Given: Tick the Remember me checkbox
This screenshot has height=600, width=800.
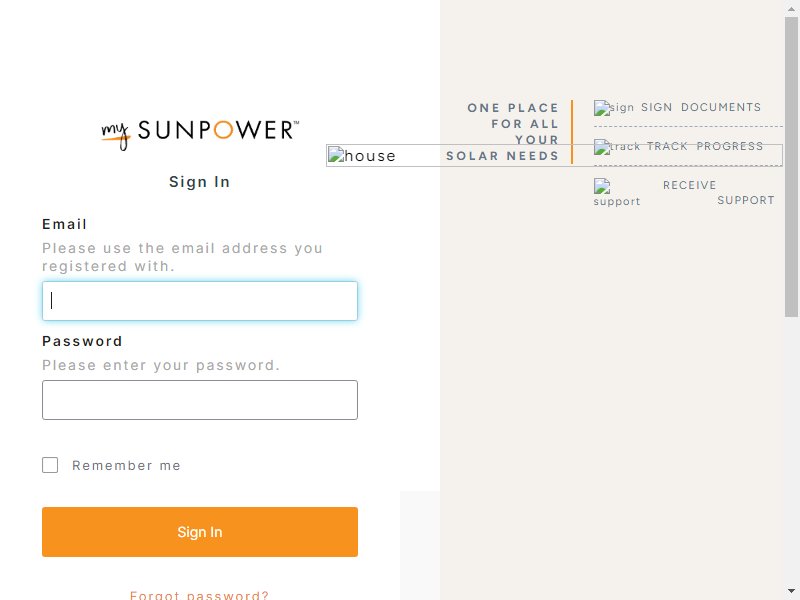Looking at the screenshot, I should [x=50, y=465].
